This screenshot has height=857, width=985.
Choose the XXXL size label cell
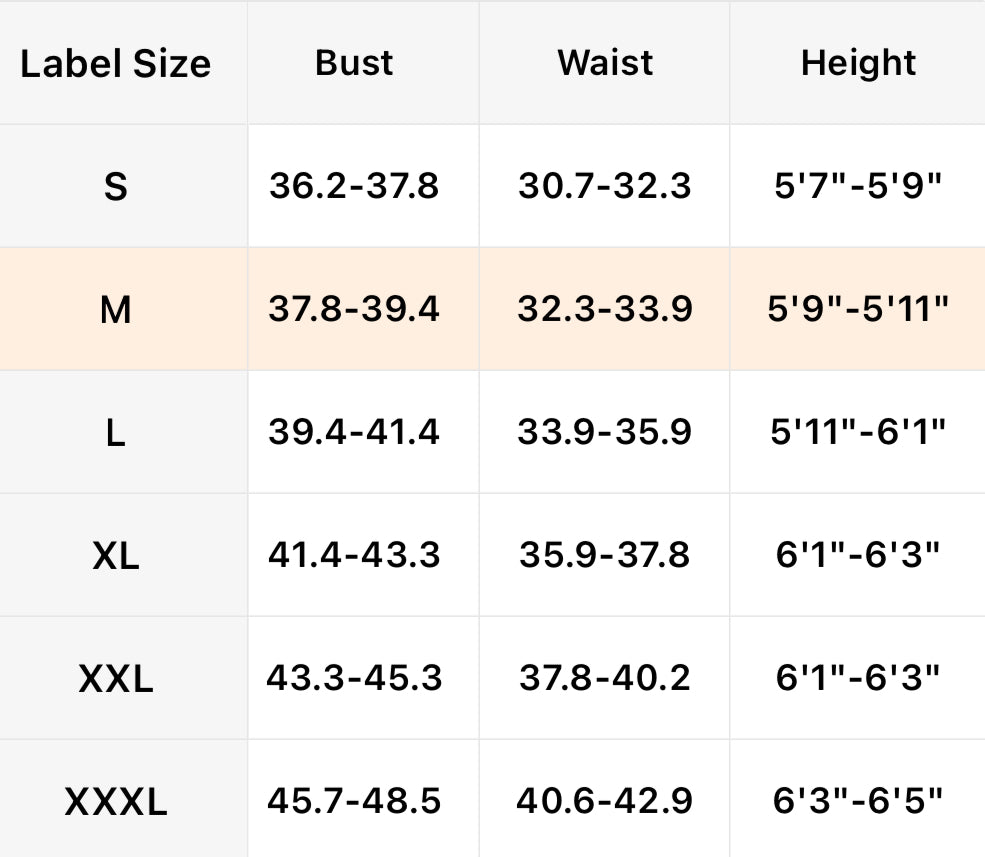click(x=116, y=801)
